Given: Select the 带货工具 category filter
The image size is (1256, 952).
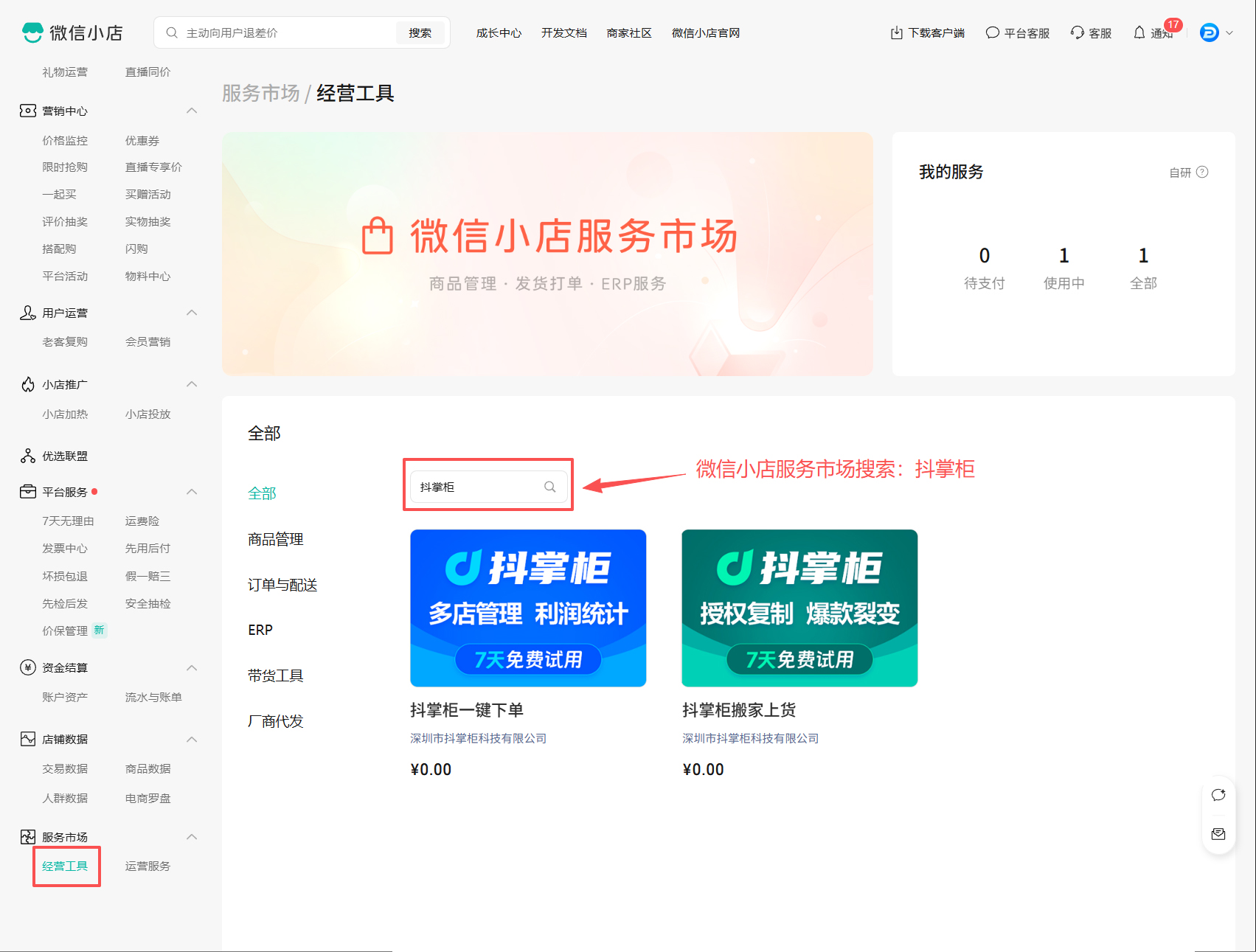Looking at the screenshot, I should [x=276, y=675].
